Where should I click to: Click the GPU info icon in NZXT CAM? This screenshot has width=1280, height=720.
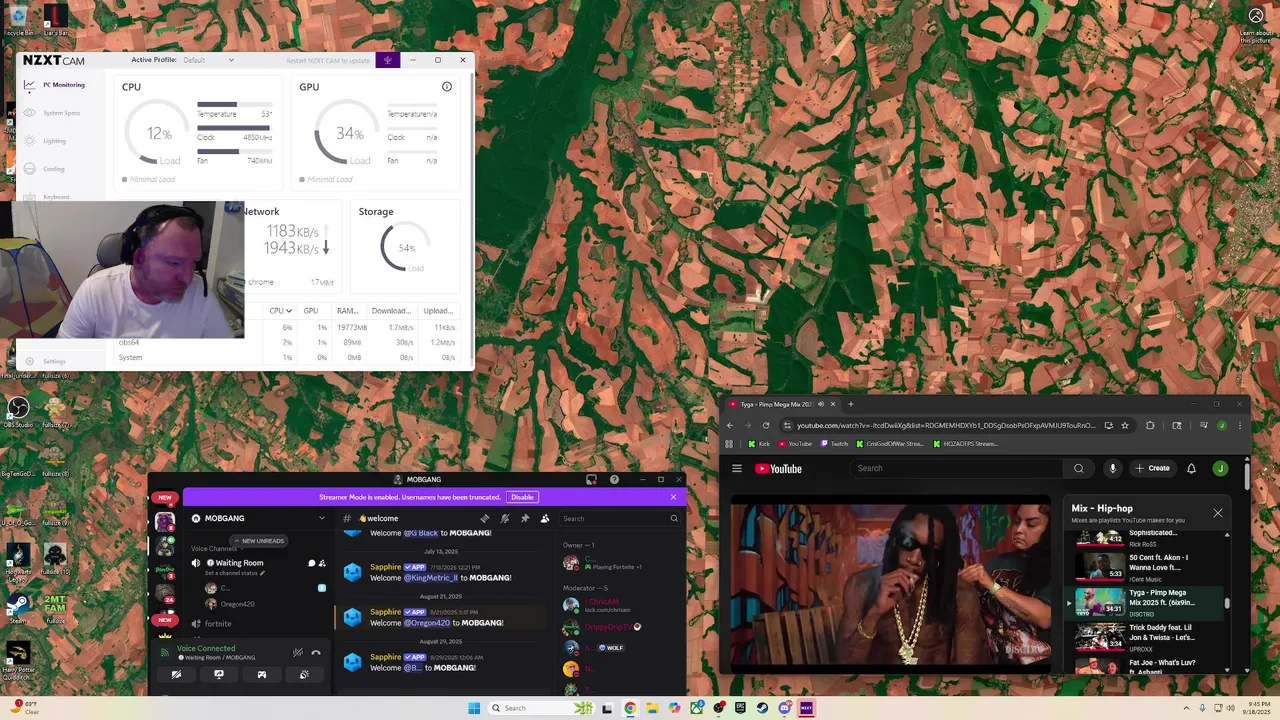[x=447, y=87]
